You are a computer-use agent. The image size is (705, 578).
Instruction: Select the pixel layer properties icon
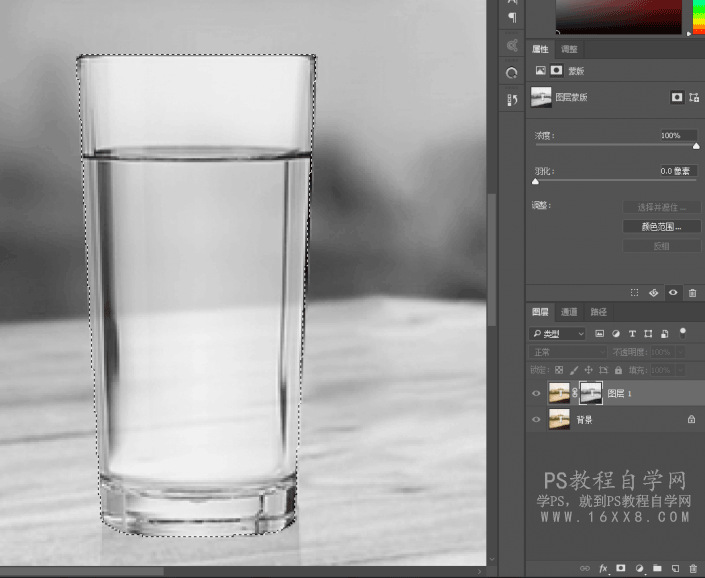(540, 71)
